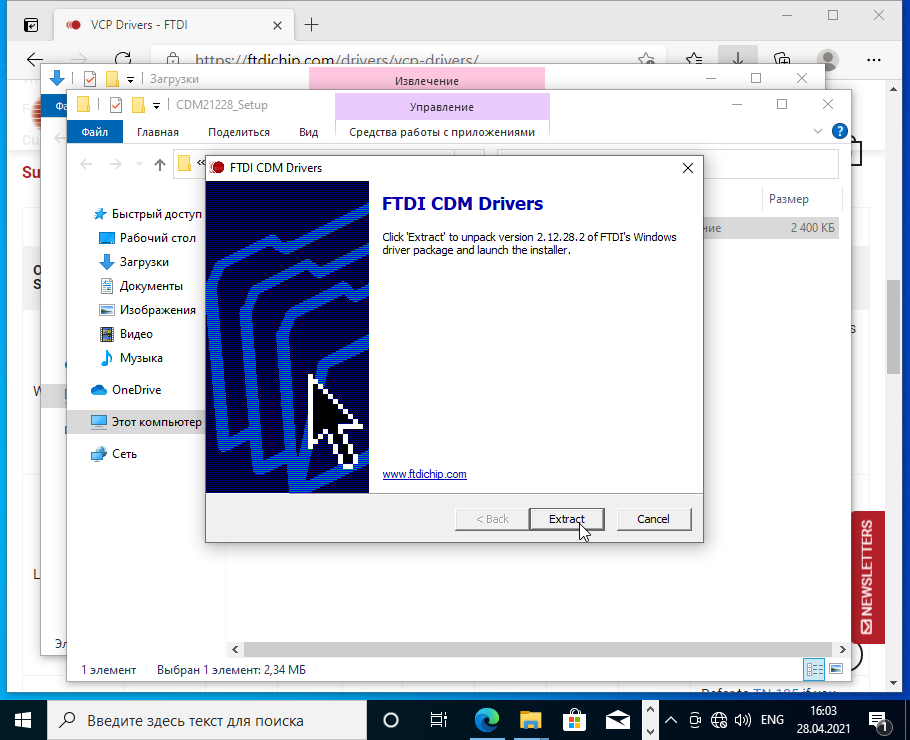Open Edge profile avatar icon

(x=828, y=59)
